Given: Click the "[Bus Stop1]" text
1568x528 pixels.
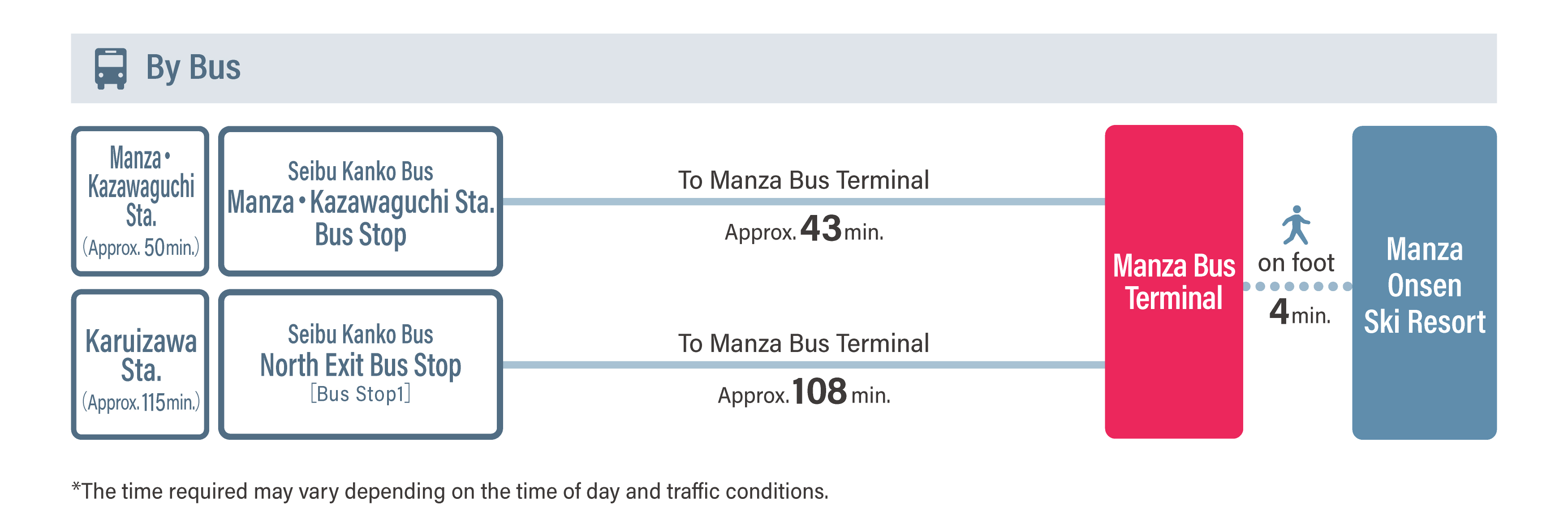Looking at the screenshot, I should click(x=360, y=394).
